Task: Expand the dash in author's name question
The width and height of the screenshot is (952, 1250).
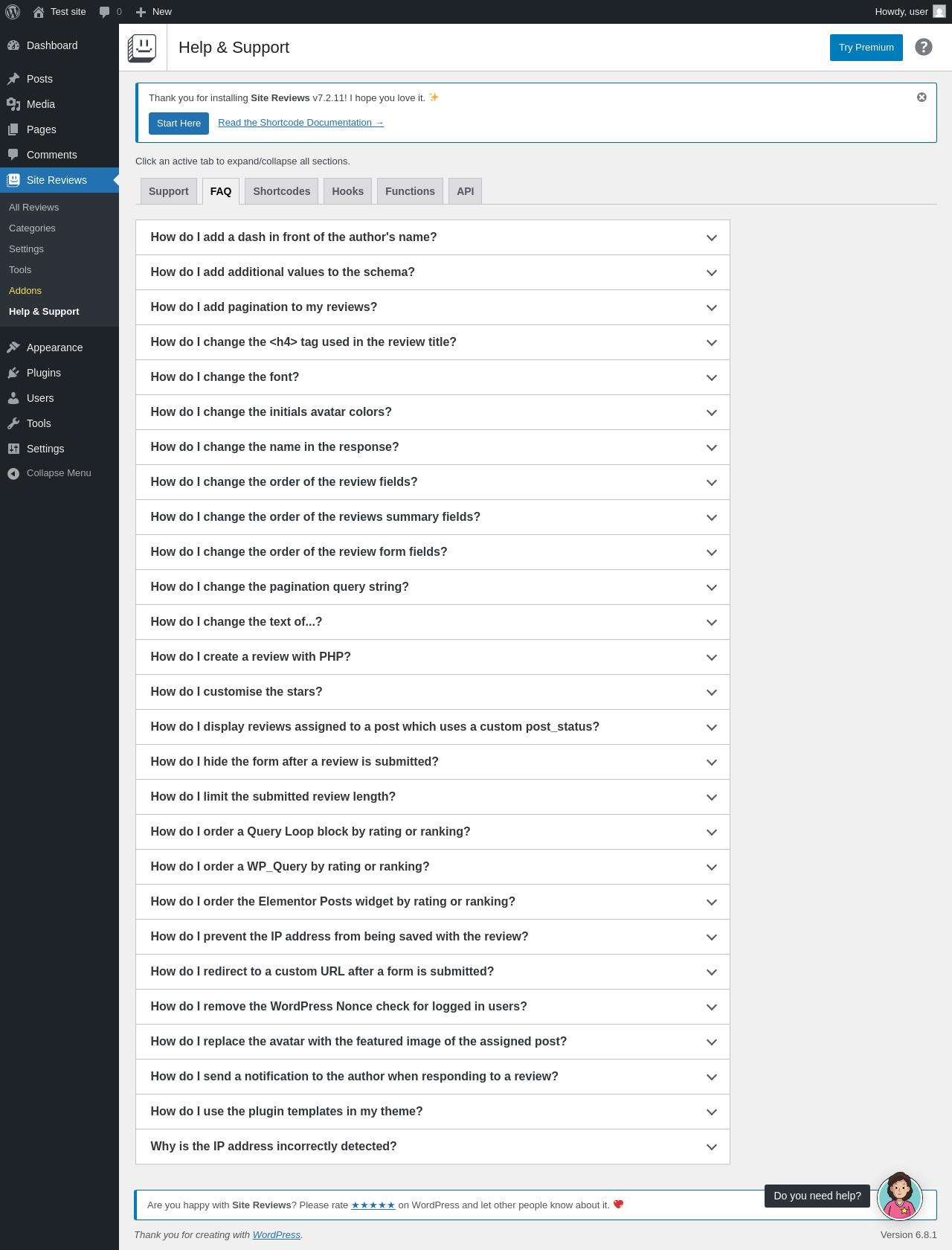Action: [433, 237]
